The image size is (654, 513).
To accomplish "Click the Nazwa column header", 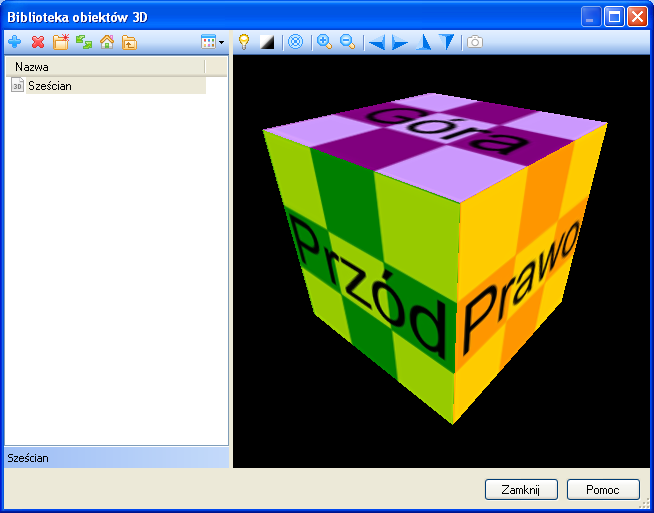I will click(105, 66).
